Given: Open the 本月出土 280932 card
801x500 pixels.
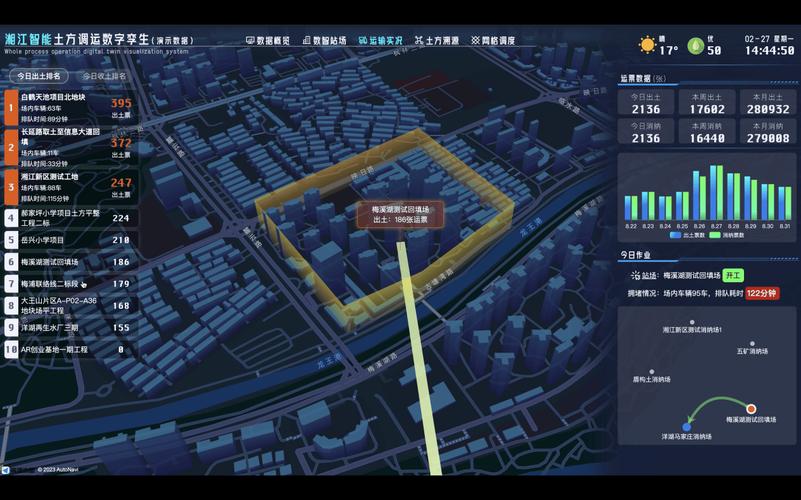Looking at the screenshot, I should coord(768,104).
